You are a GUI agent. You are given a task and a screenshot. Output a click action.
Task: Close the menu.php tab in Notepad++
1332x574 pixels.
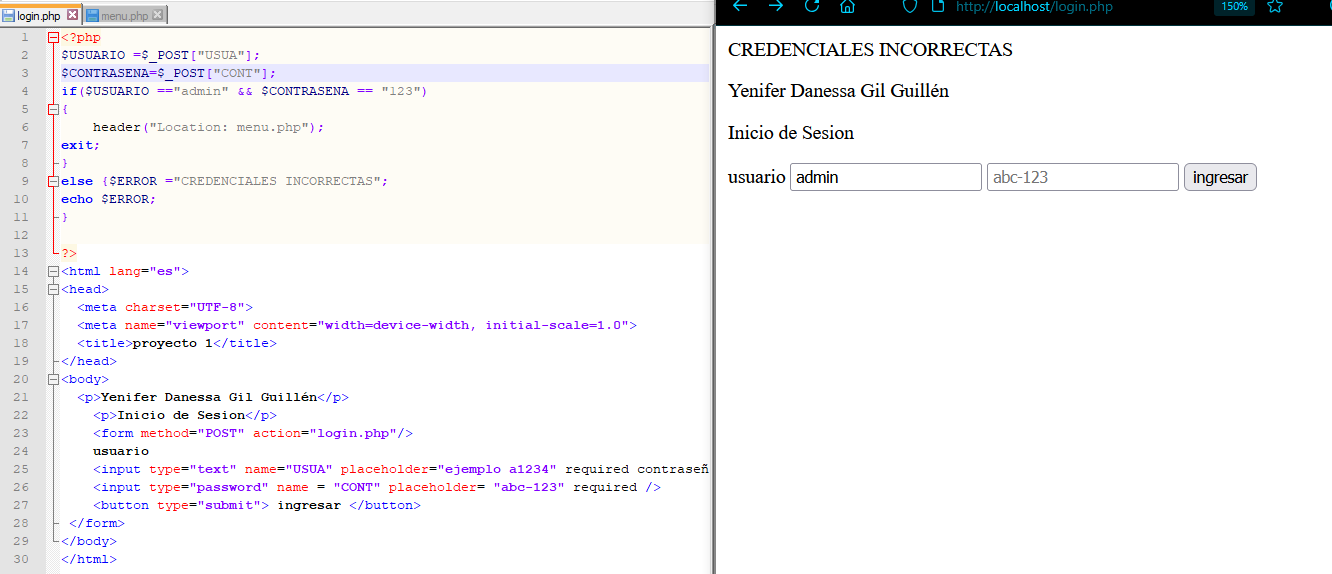click(157, 16)
